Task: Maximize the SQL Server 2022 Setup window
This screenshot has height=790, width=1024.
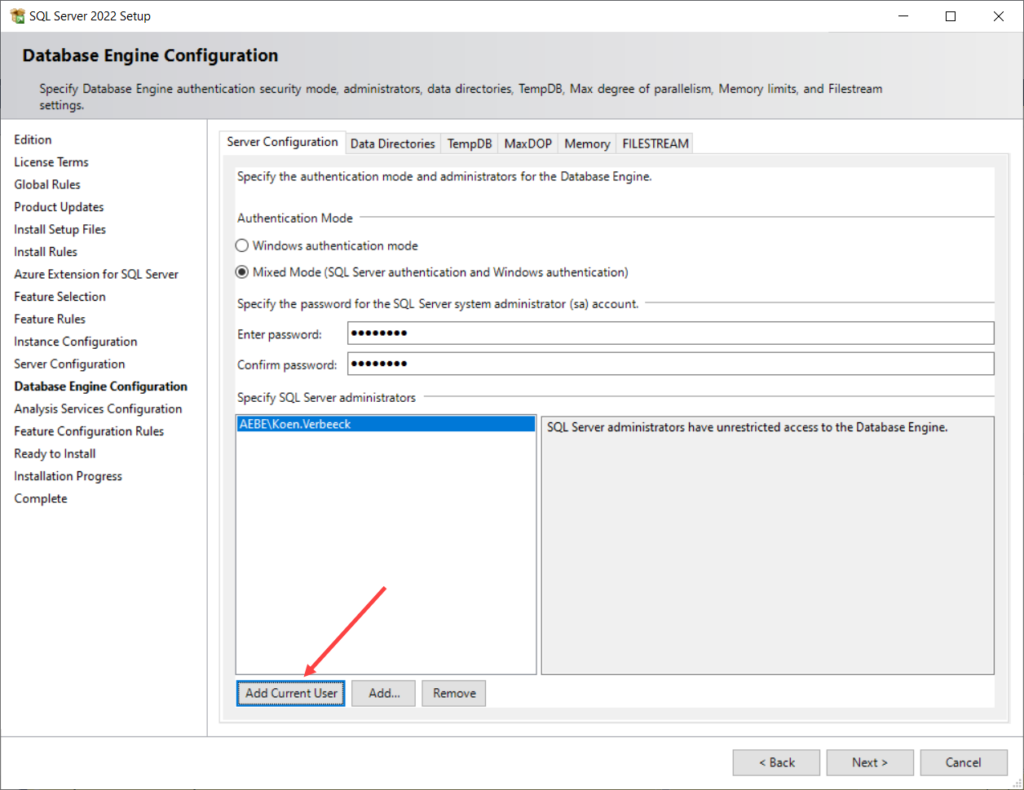Action: click(951, 16)
